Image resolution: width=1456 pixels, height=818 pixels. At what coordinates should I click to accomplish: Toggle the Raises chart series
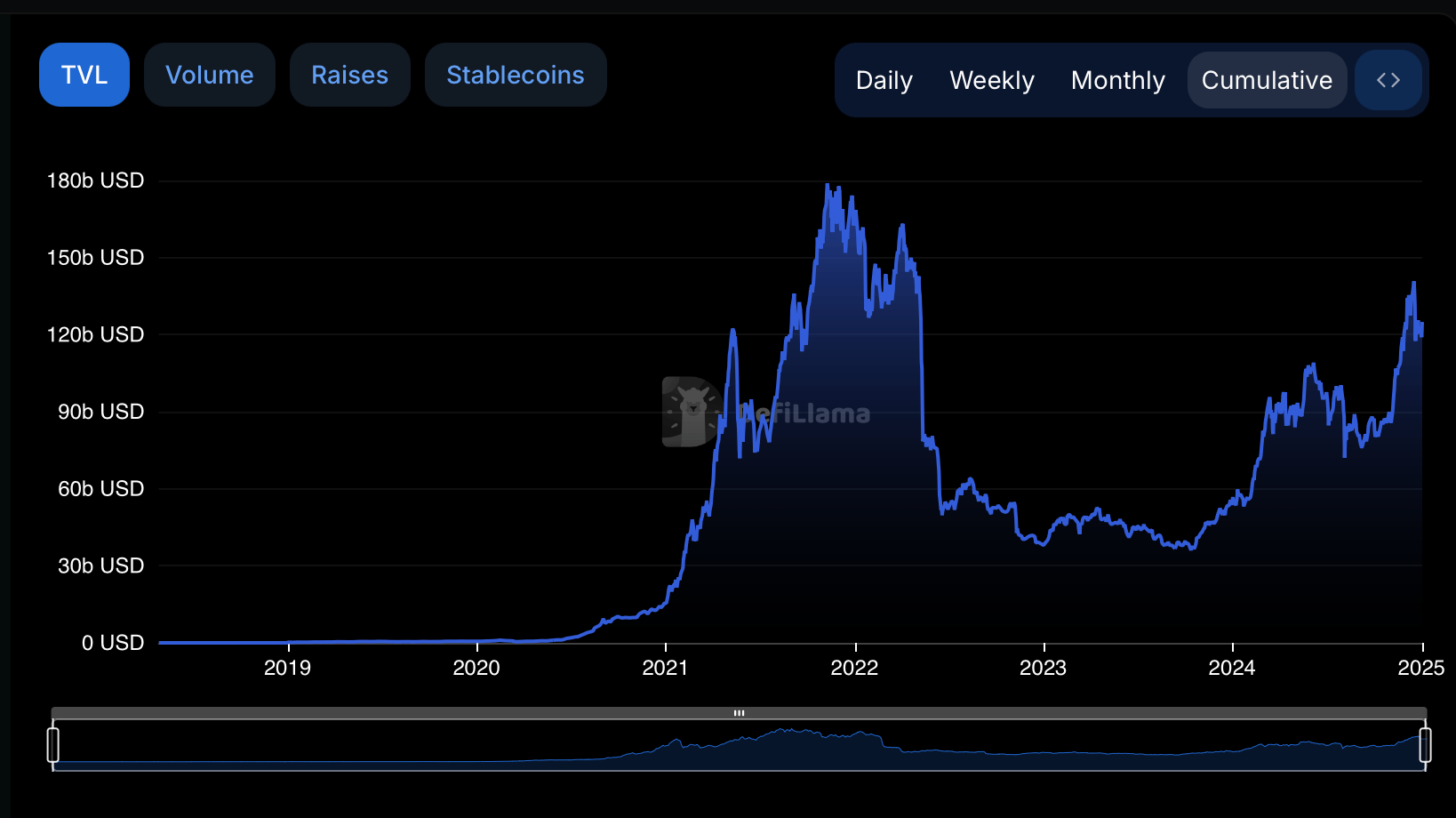349,75
